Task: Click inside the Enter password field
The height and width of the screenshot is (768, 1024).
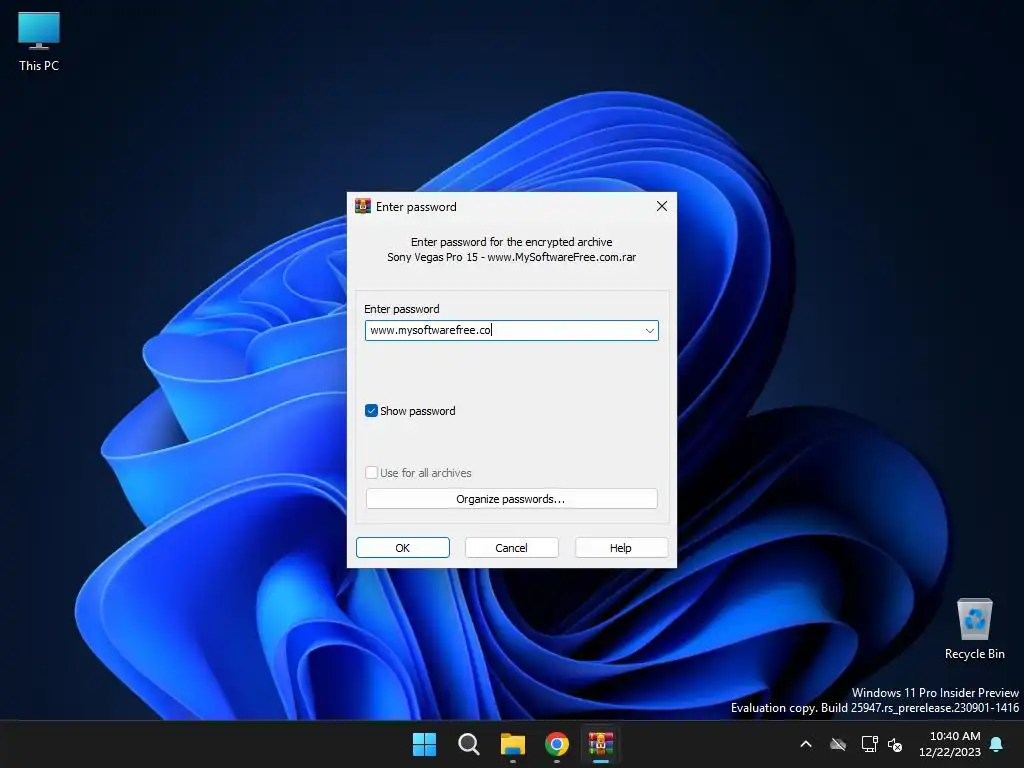Action: coord(511,330)
